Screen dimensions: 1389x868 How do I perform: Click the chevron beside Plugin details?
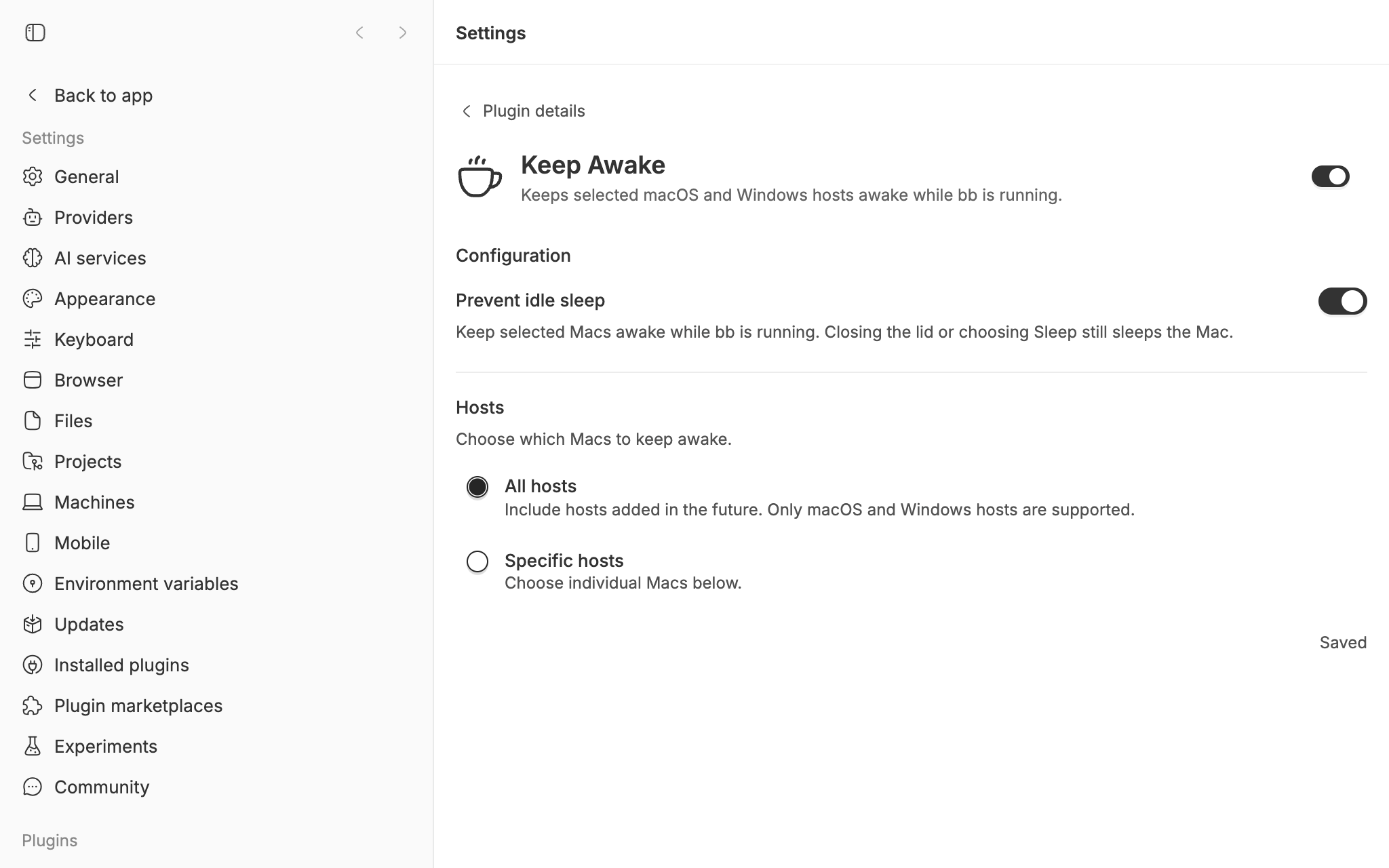(466, 111)
